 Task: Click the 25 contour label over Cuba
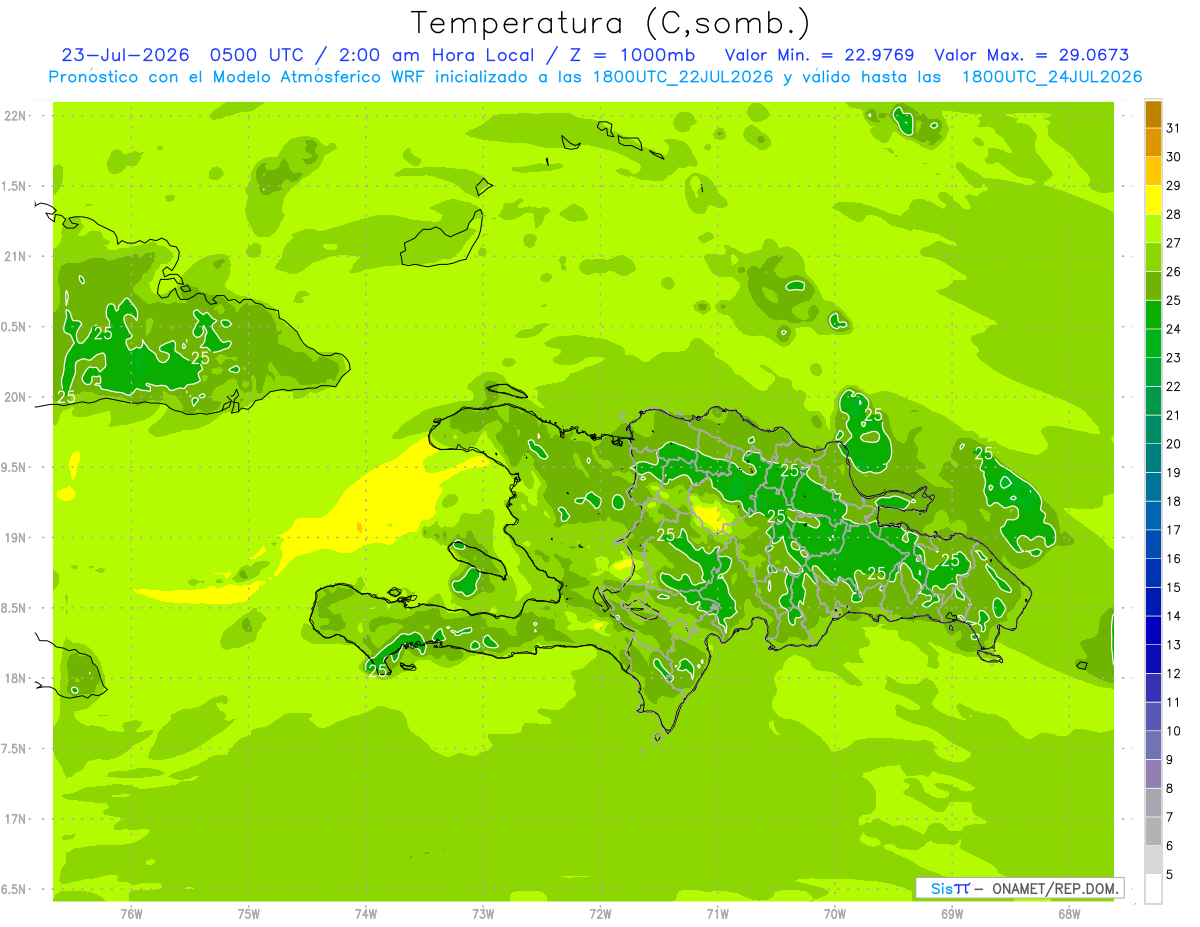coord(102,333)
